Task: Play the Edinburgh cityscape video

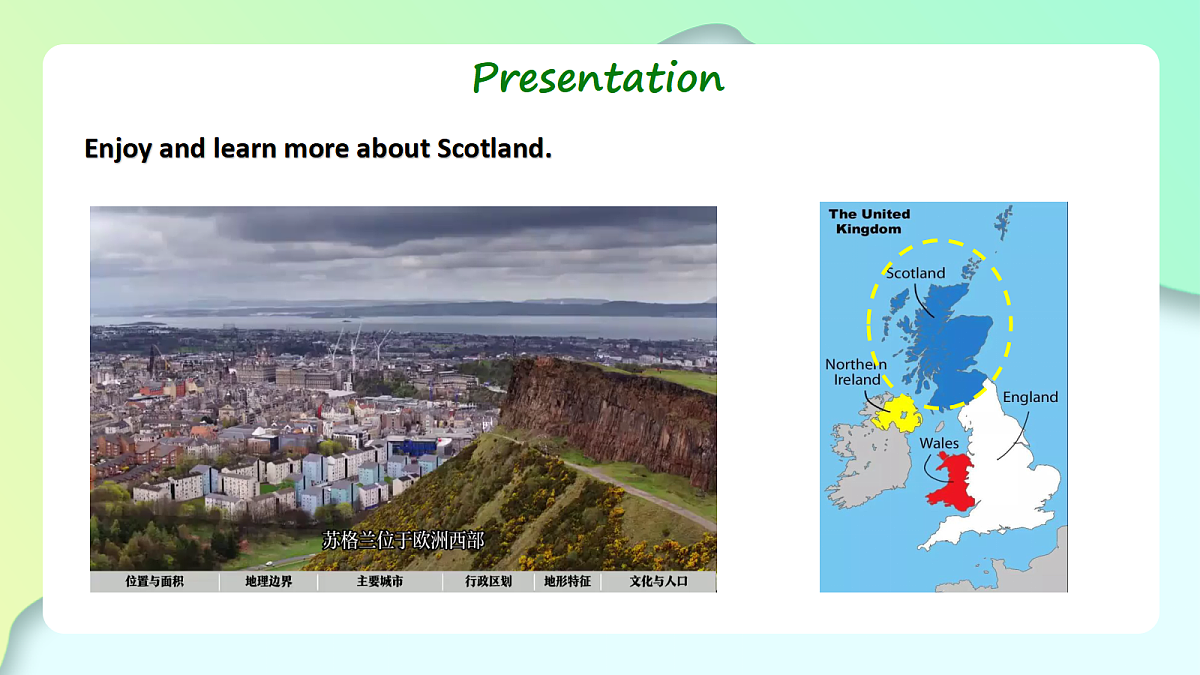Action: [403, 389]
